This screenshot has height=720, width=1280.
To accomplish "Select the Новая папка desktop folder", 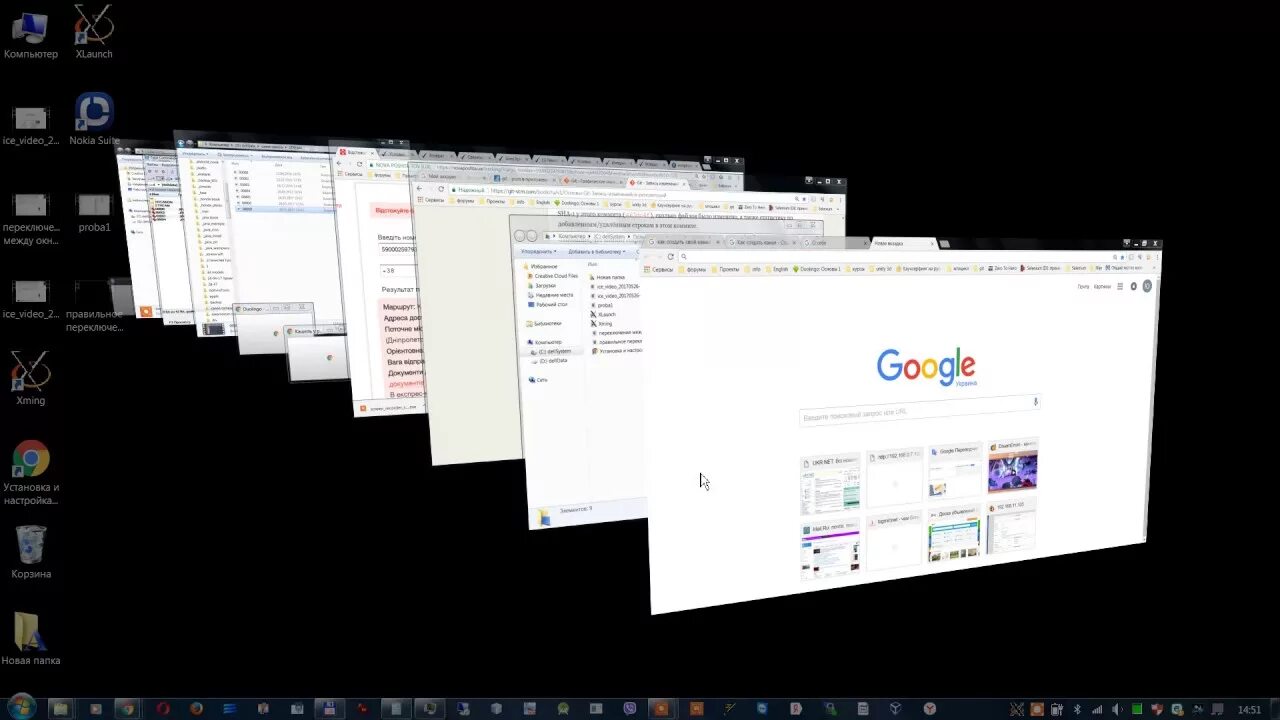I will [30, 638].
